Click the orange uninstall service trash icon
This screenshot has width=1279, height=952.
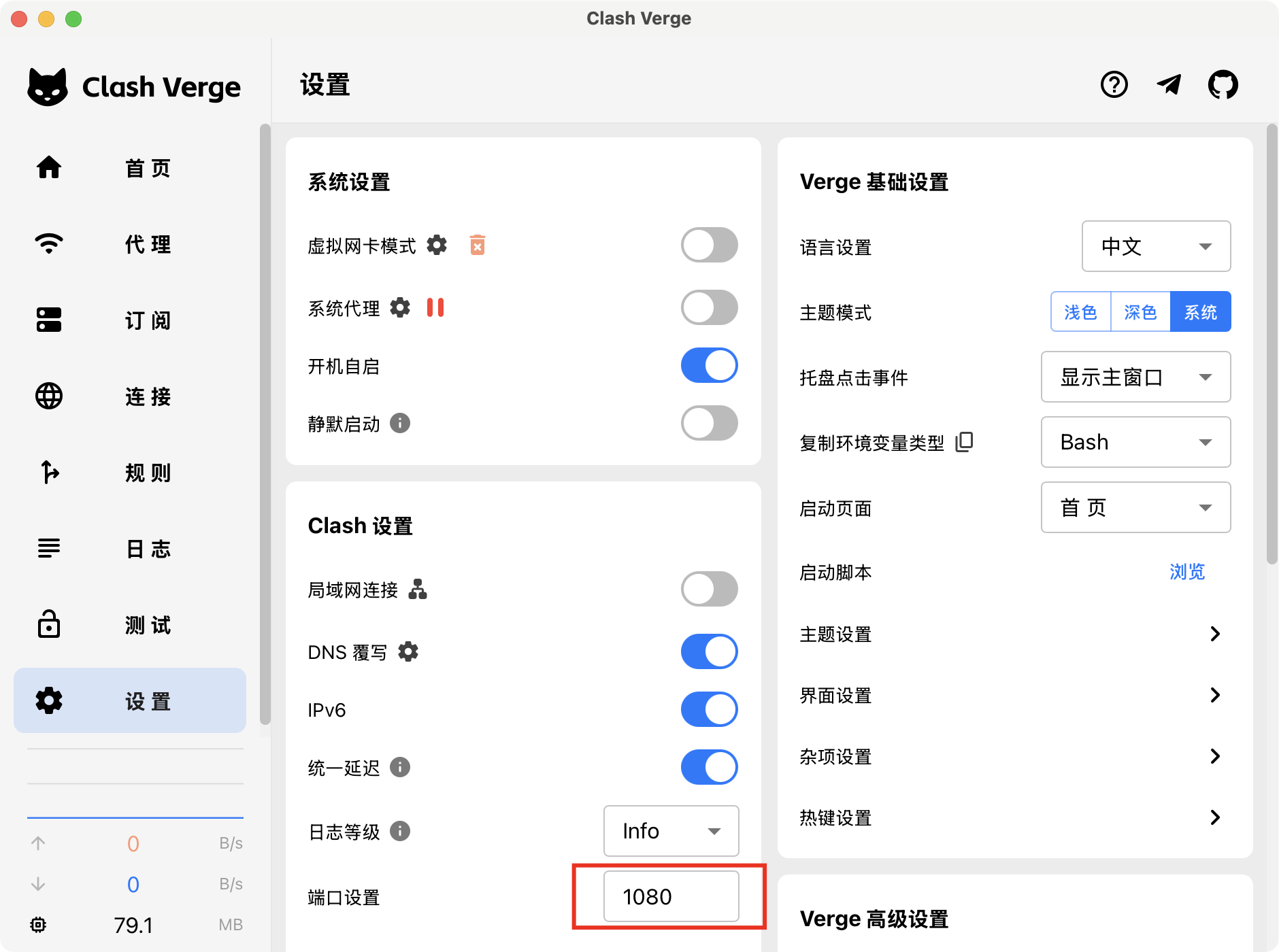pos(478,245)
